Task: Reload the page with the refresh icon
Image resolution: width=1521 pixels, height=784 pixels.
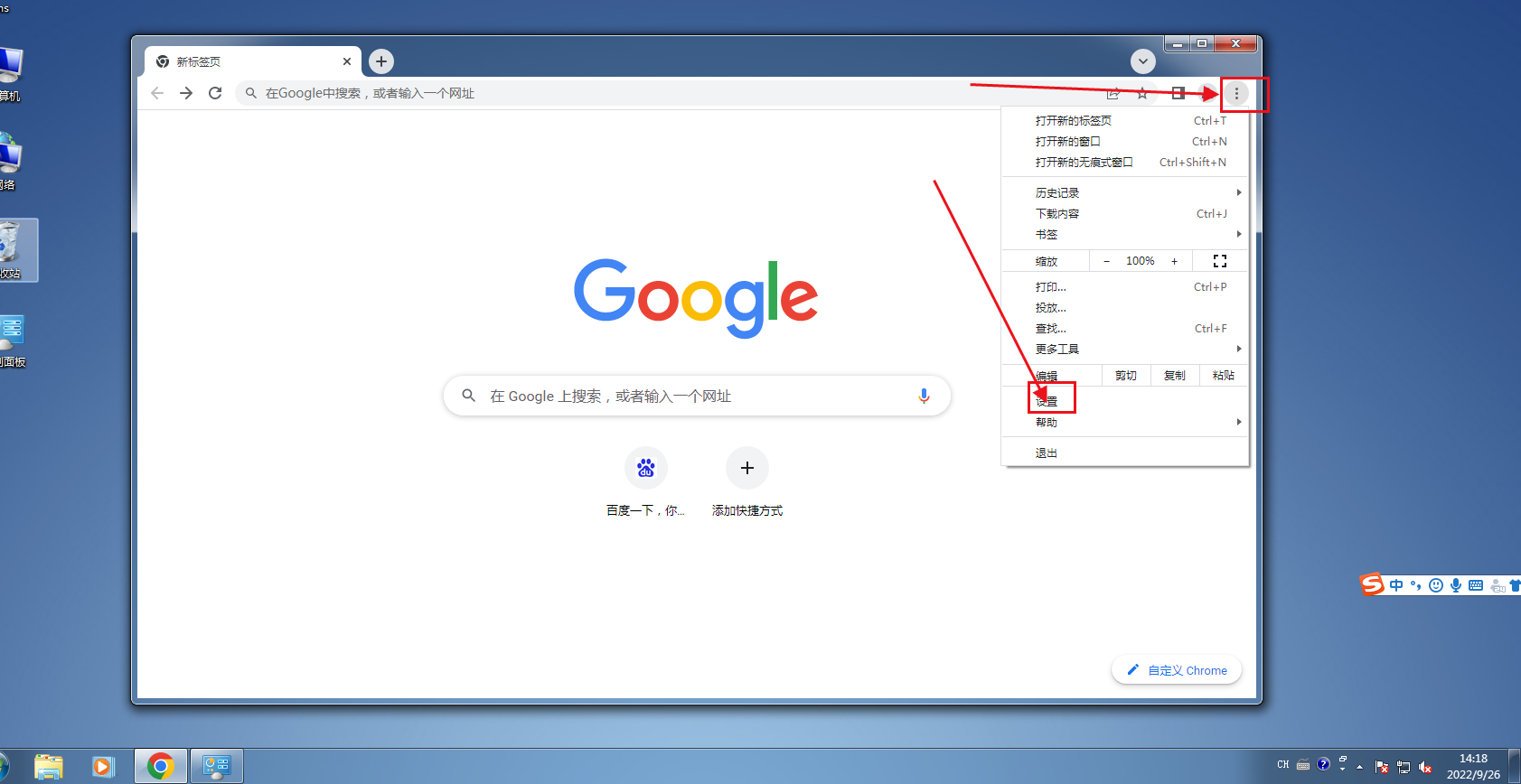Action: point(215,93)
